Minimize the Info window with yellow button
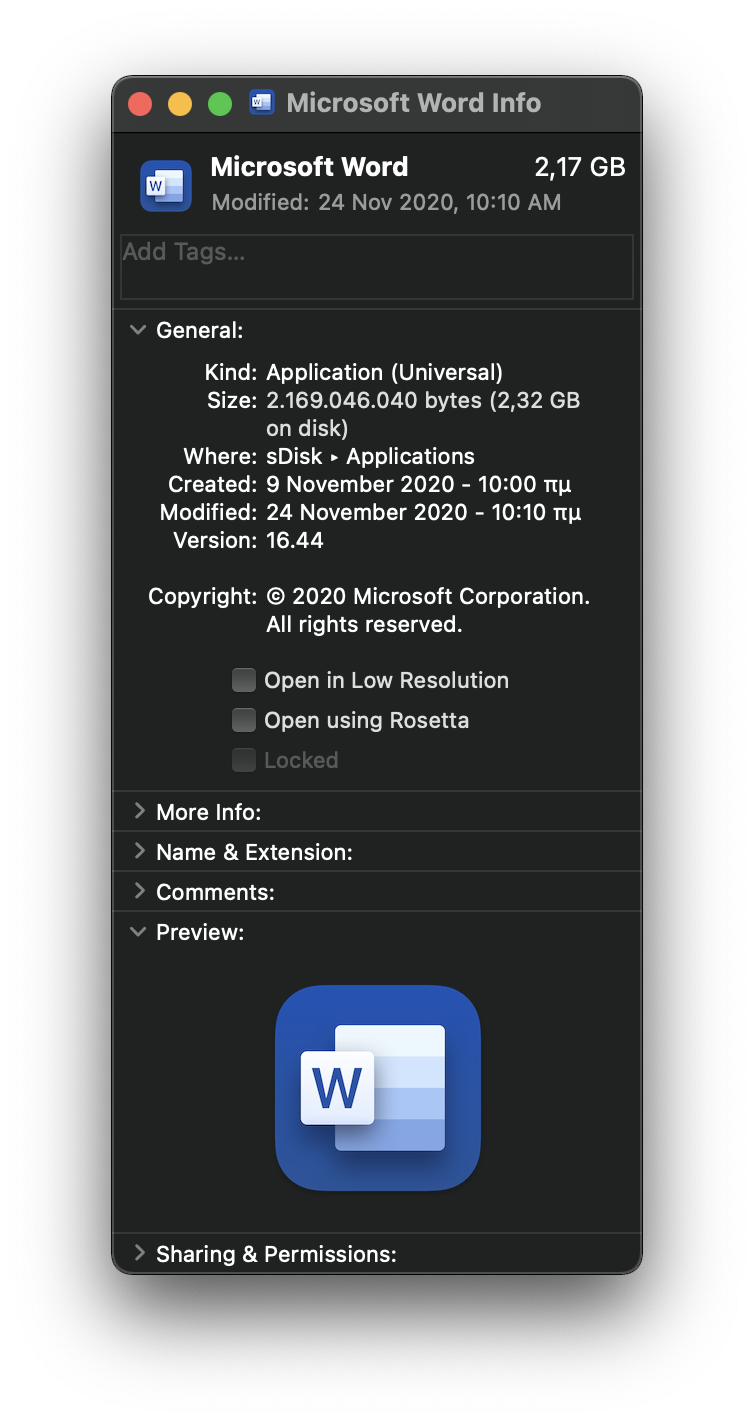The height and width of the screenshot is (1422, 754). (x=180, y=103)
